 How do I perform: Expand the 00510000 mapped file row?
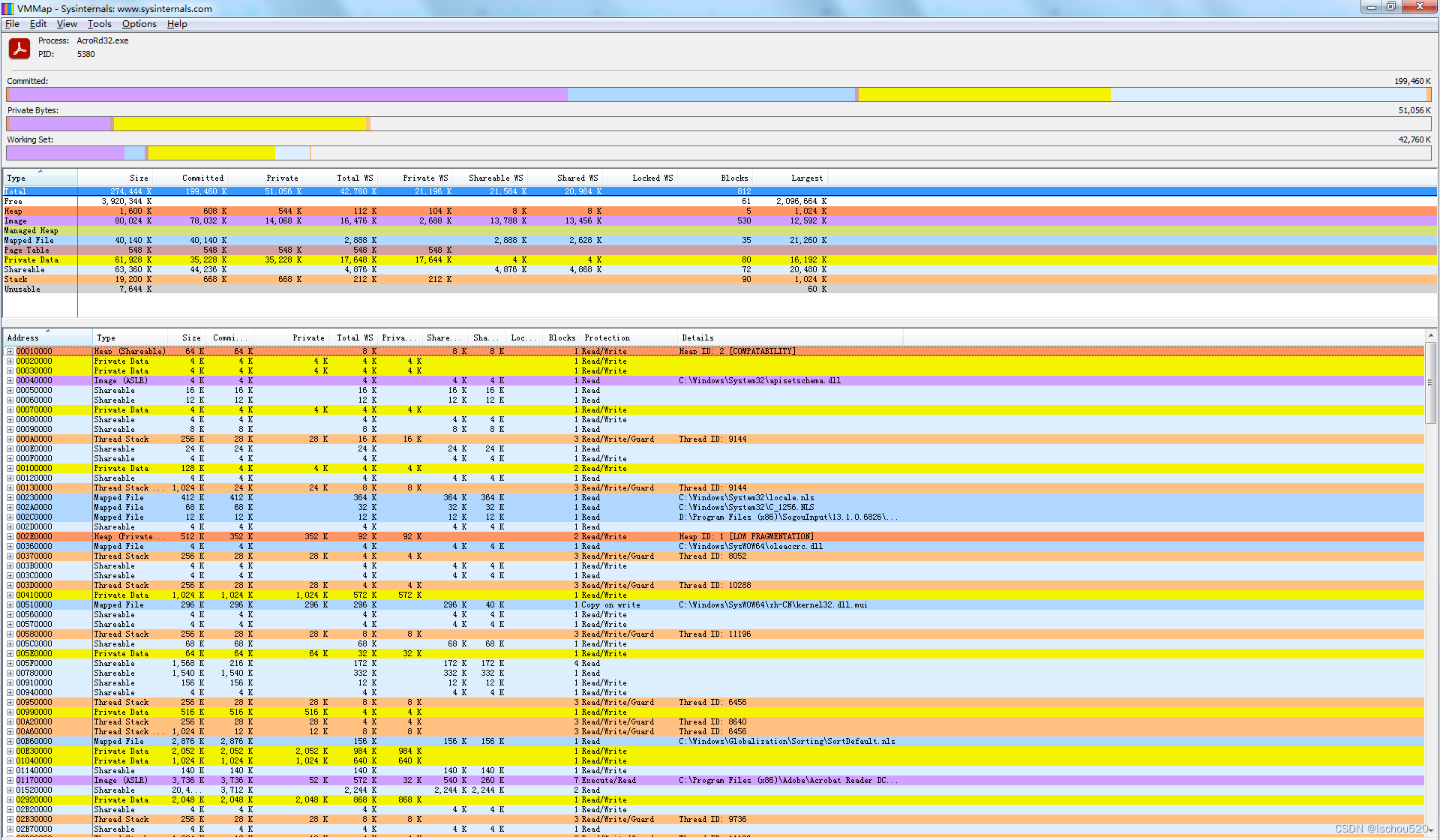[x=10, y=604]
